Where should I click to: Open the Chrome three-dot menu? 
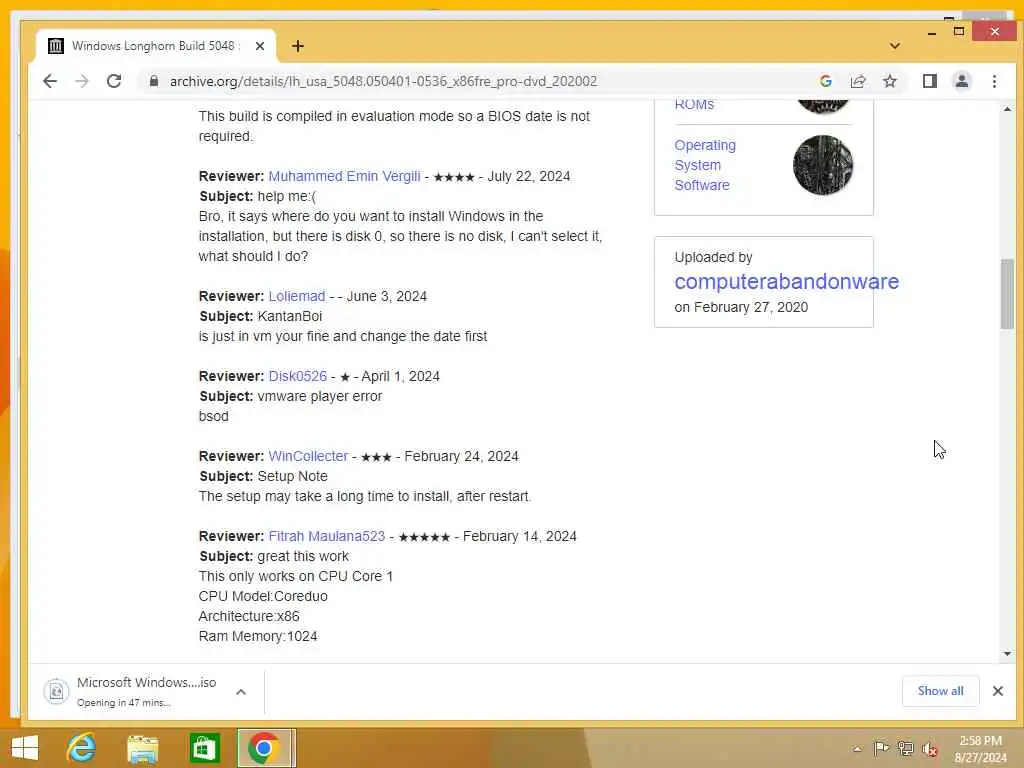pos(994,81)
